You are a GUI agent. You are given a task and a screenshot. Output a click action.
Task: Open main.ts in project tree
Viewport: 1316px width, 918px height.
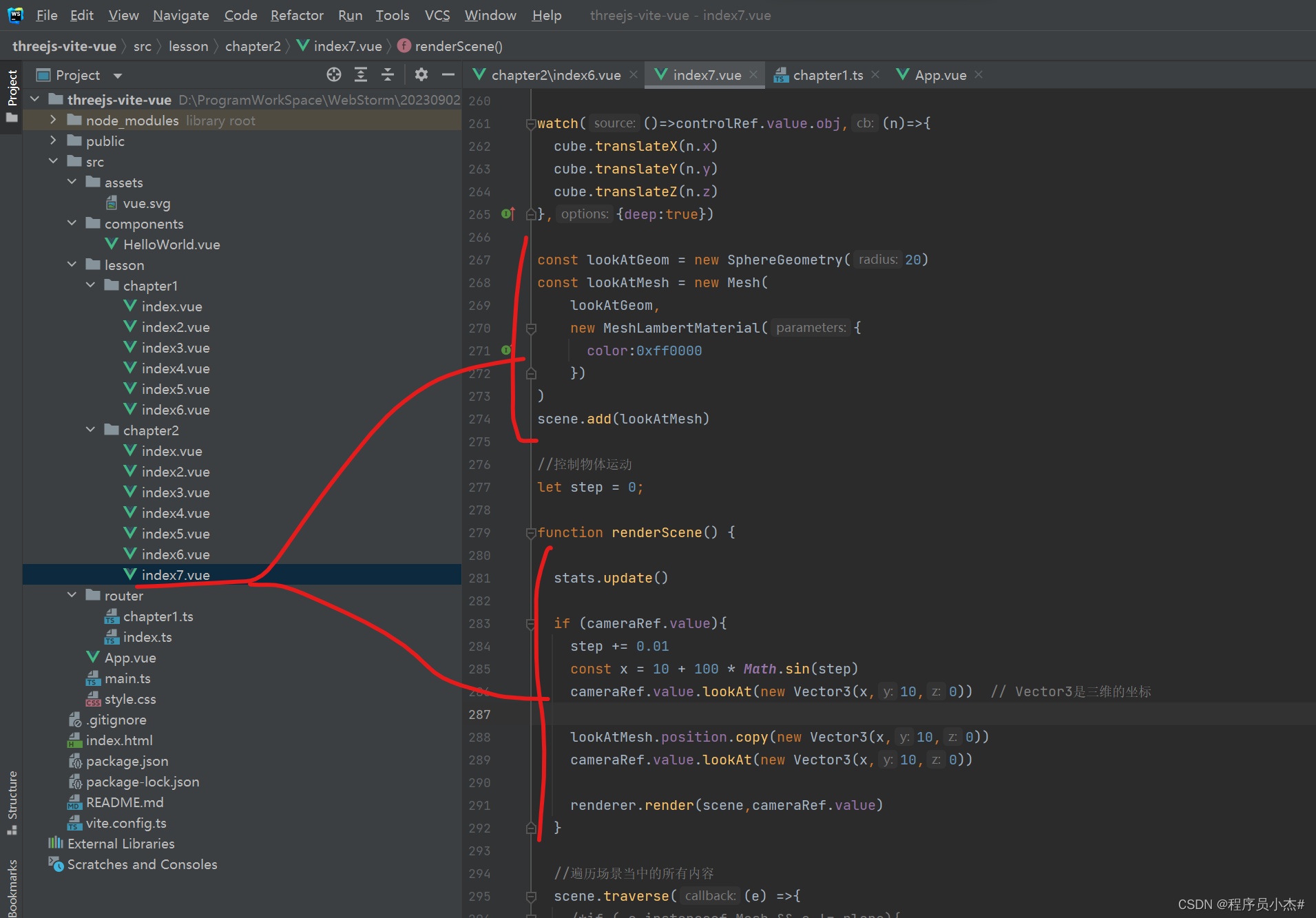tap(118, 678)
